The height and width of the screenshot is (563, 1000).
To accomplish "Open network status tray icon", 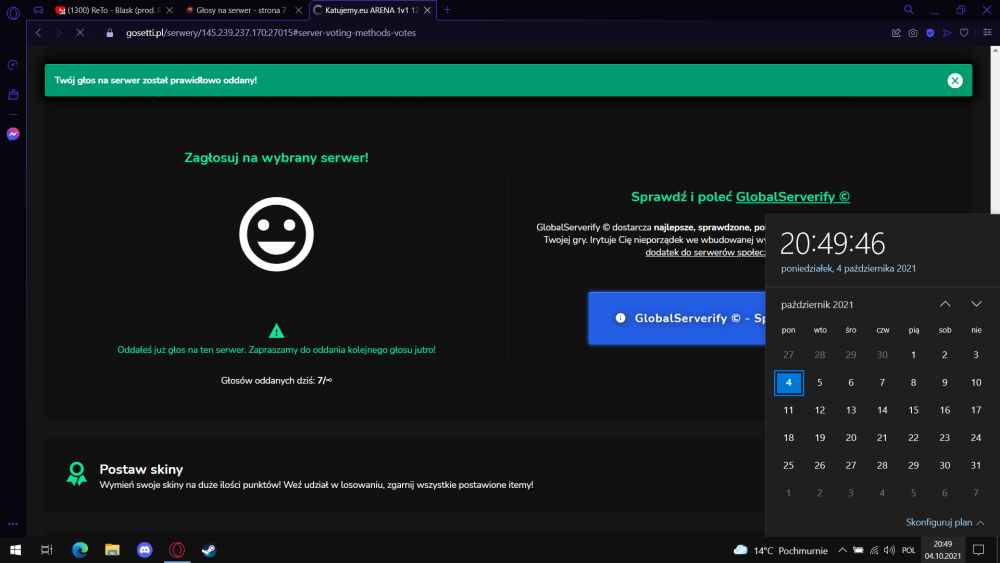I will coord(874,550).
